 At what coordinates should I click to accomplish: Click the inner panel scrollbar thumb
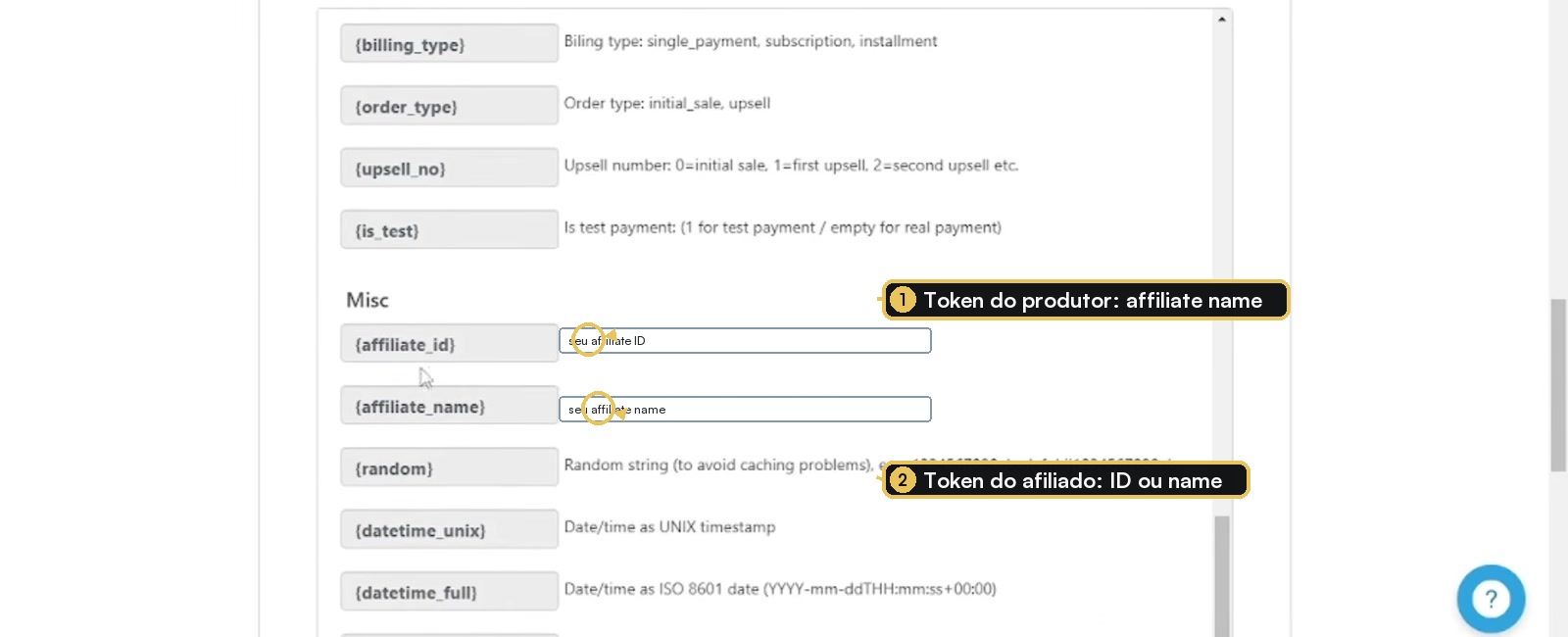[x=1221, y=576]
